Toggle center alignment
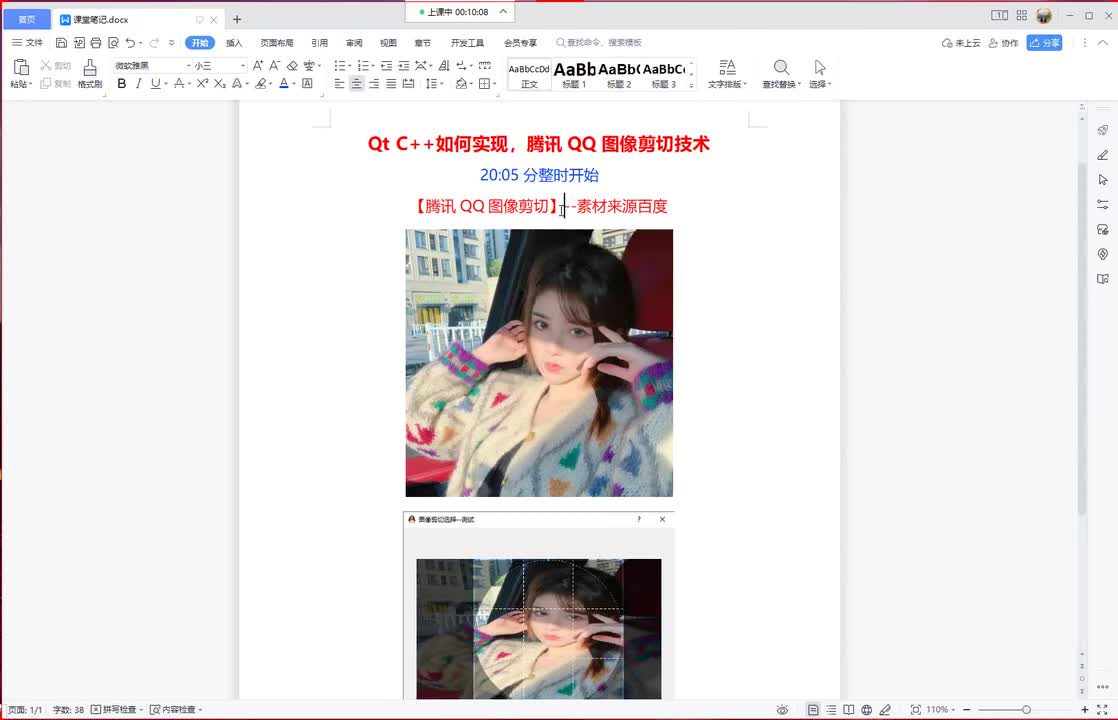This screenshot has height=720, width=1118. point(357,83)
